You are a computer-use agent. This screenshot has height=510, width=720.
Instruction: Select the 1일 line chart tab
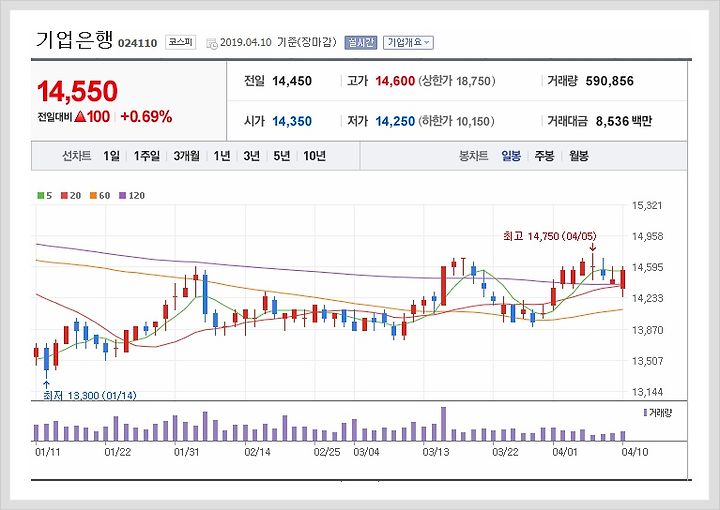click(111, 156)
